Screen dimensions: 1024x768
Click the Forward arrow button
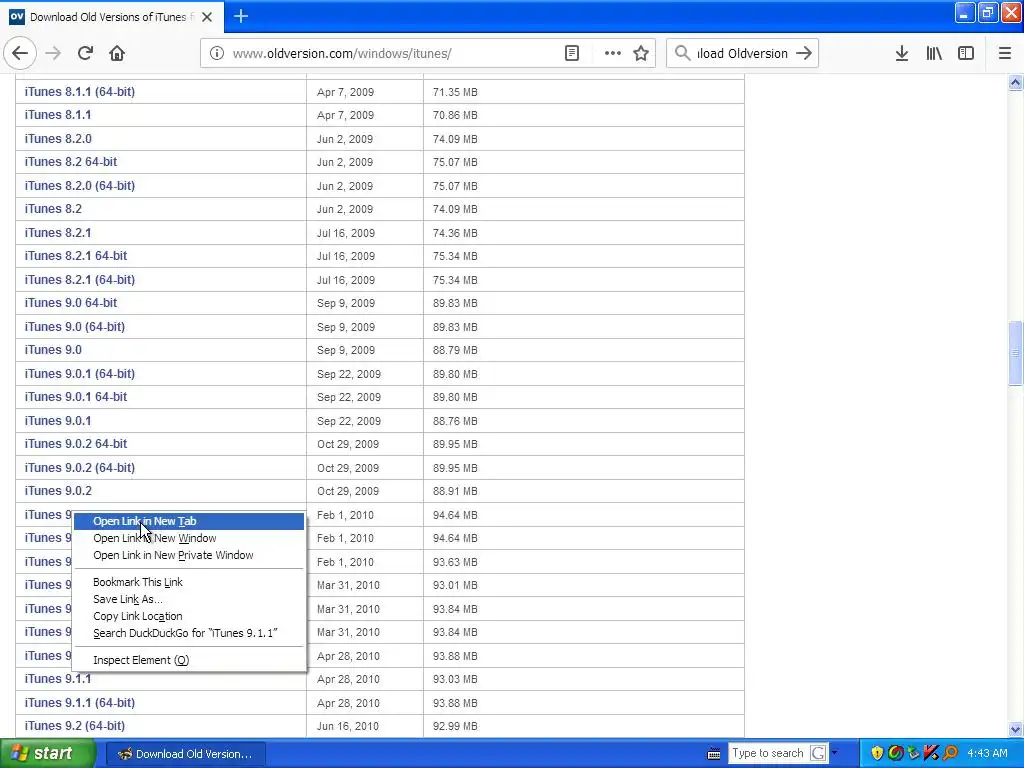(53, 54)
